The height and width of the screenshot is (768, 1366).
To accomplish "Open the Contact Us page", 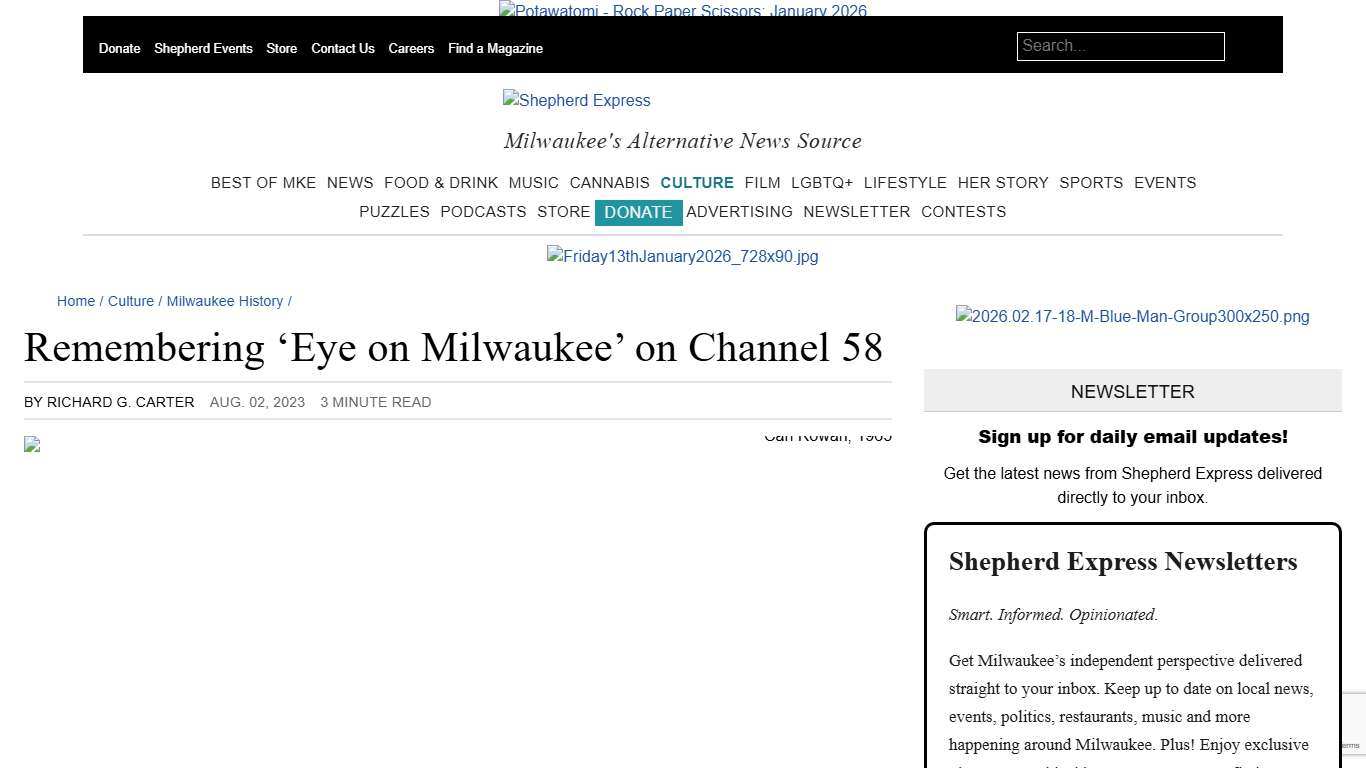I will pos(343,48).
